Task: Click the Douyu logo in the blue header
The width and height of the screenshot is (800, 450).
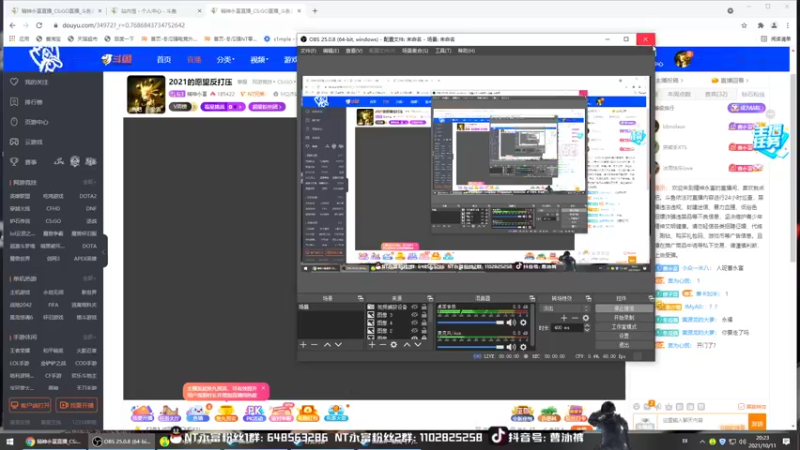Action: pyautogui.click(x=117, y=59)
